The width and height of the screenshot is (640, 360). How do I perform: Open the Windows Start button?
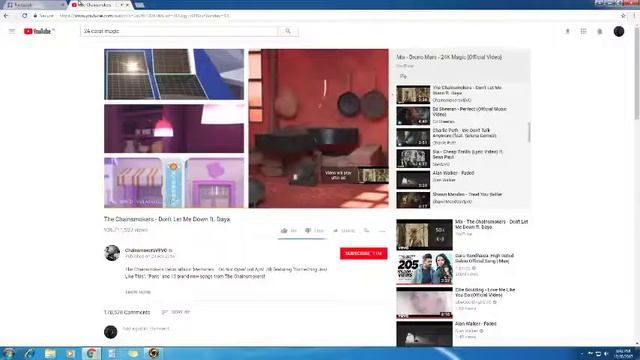click(9, 353)
